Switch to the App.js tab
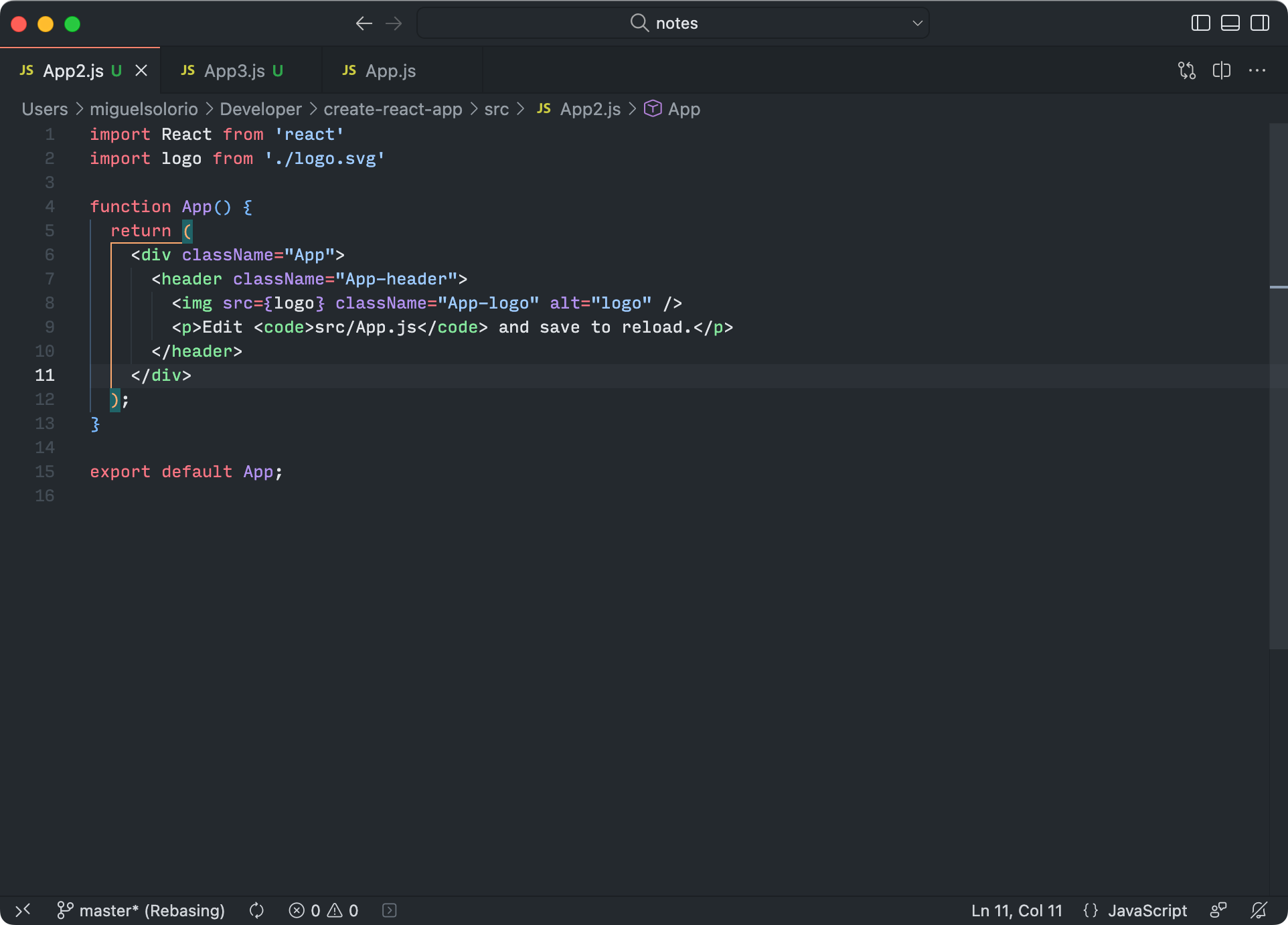 [x=392, y=70]
